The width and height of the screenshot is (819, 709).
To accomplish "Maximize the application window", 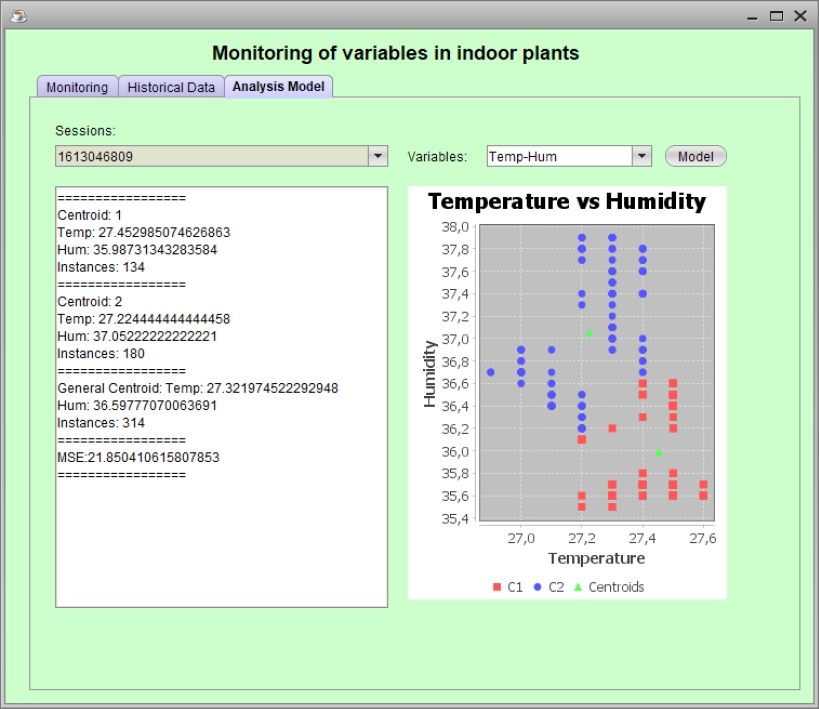I will tap(777, 15).
